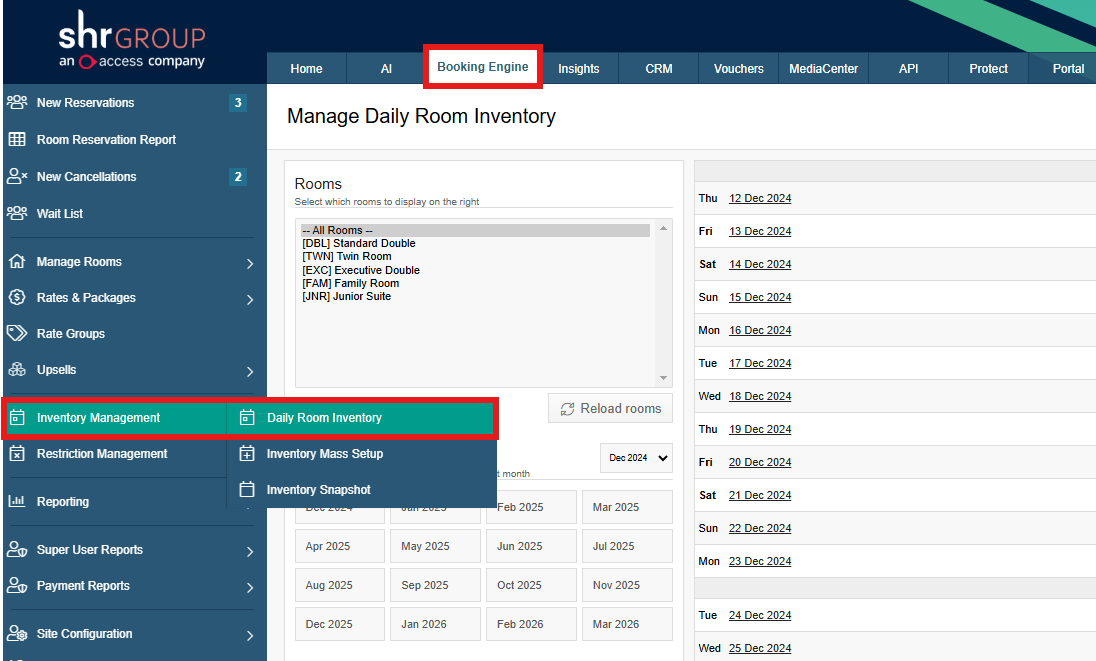1096x661 pixels.
Task: Select [DBL] Standard Double in the list
Action: (x=475, y=243)
